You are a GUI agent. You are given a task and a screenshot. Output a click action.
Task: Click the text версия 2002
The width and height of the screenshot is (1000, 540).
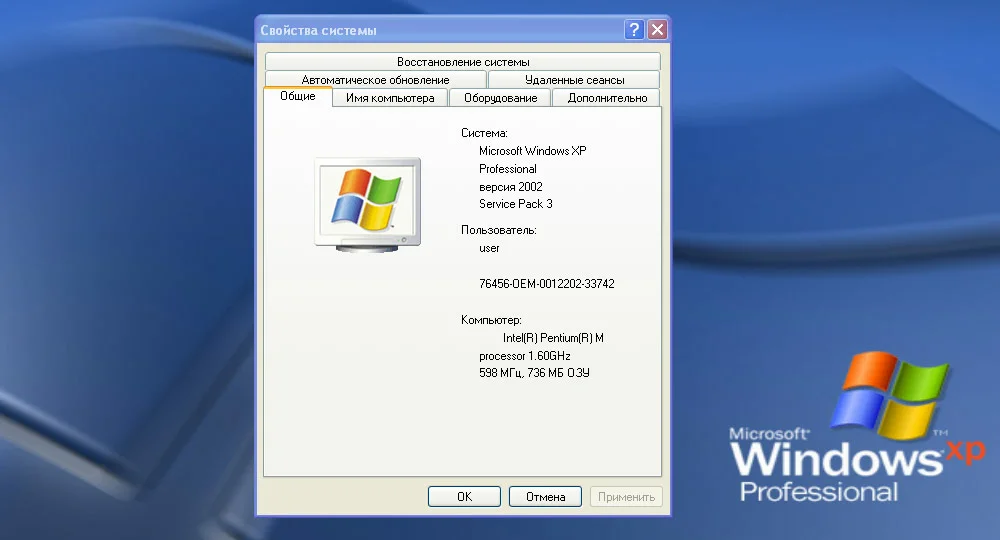click(x=511, y=187)
